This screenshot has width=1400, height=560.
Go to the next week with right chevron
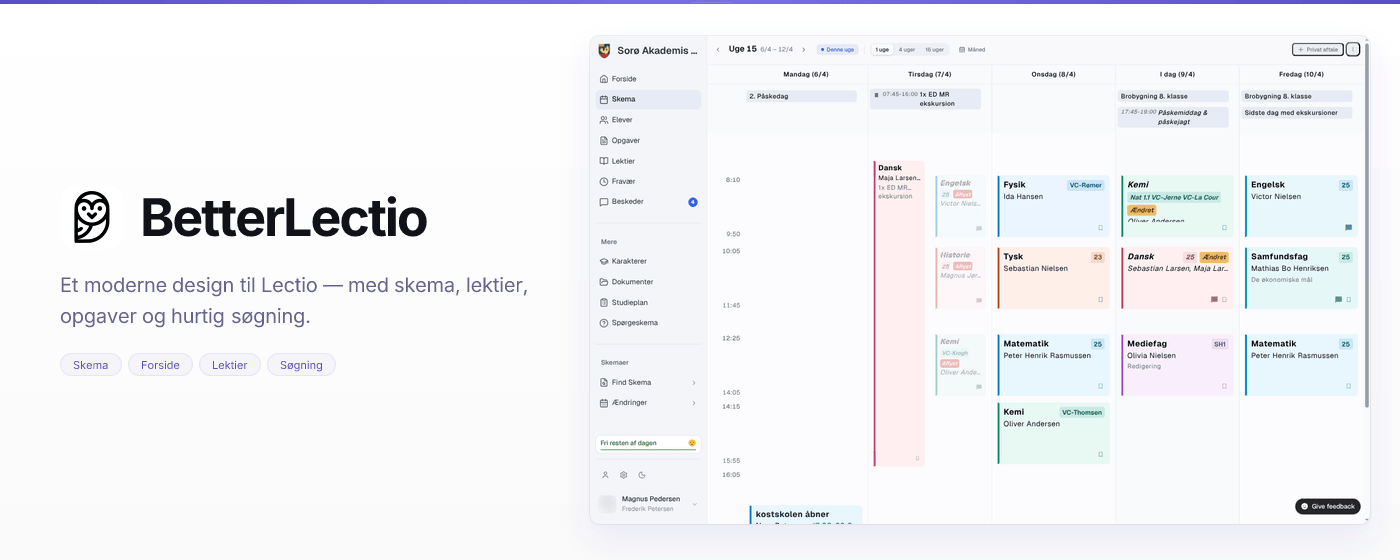pos(803,49)
